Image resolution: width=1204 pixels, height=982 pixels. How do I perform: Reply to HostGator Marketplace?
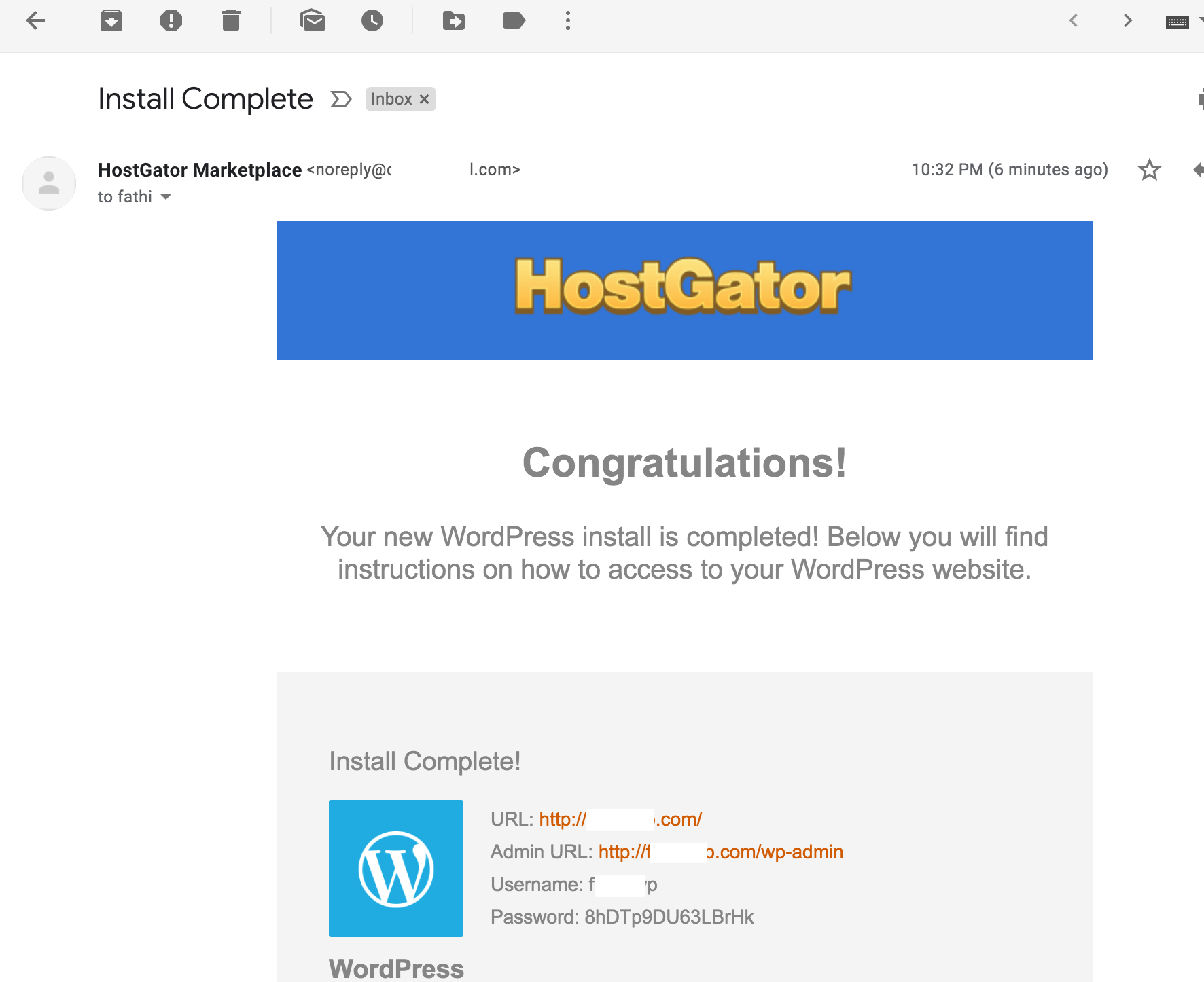[x=1199, y=170]
